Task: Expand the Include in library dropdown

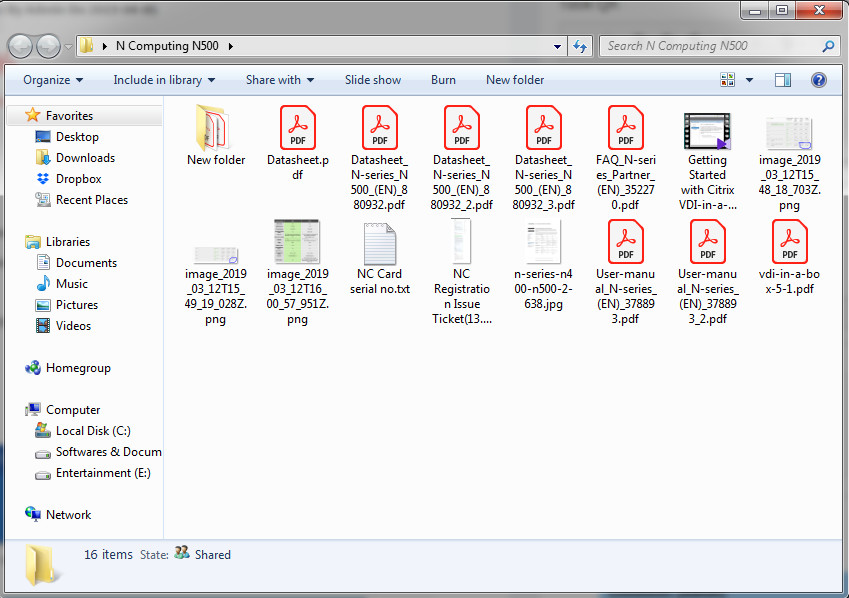Action: pos(163,80)
